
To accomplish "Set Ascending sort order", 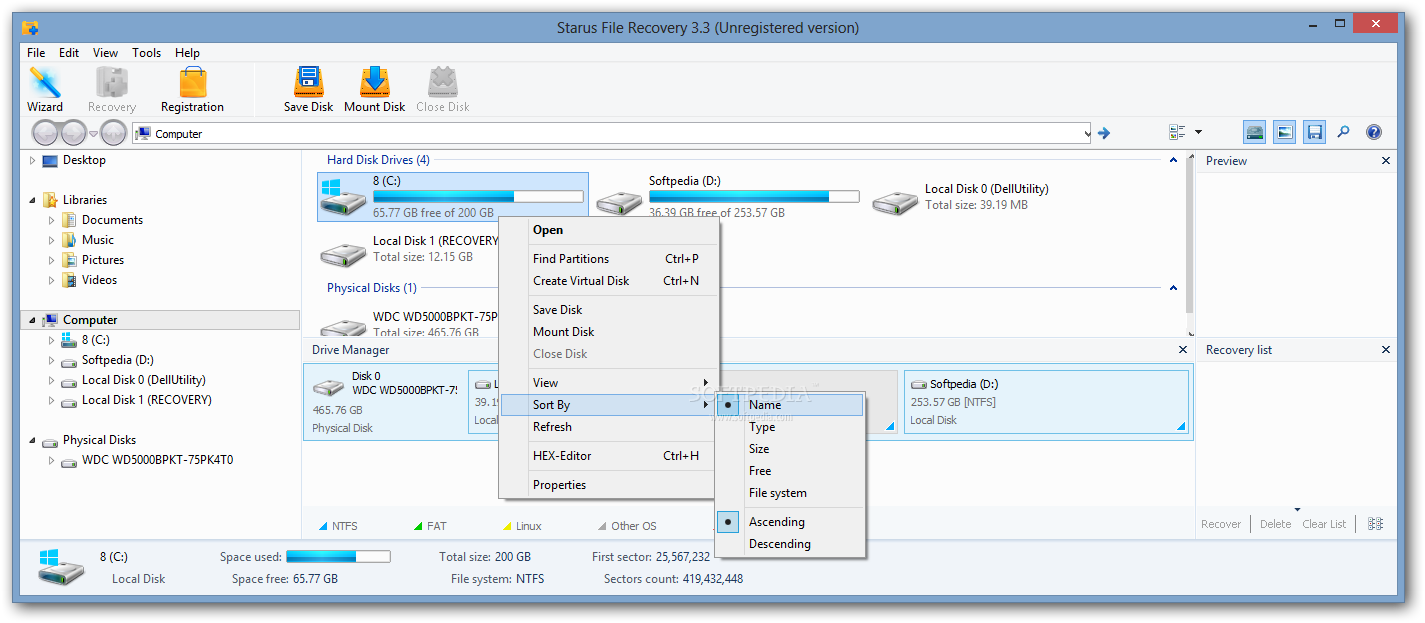I will coord(789,522).
